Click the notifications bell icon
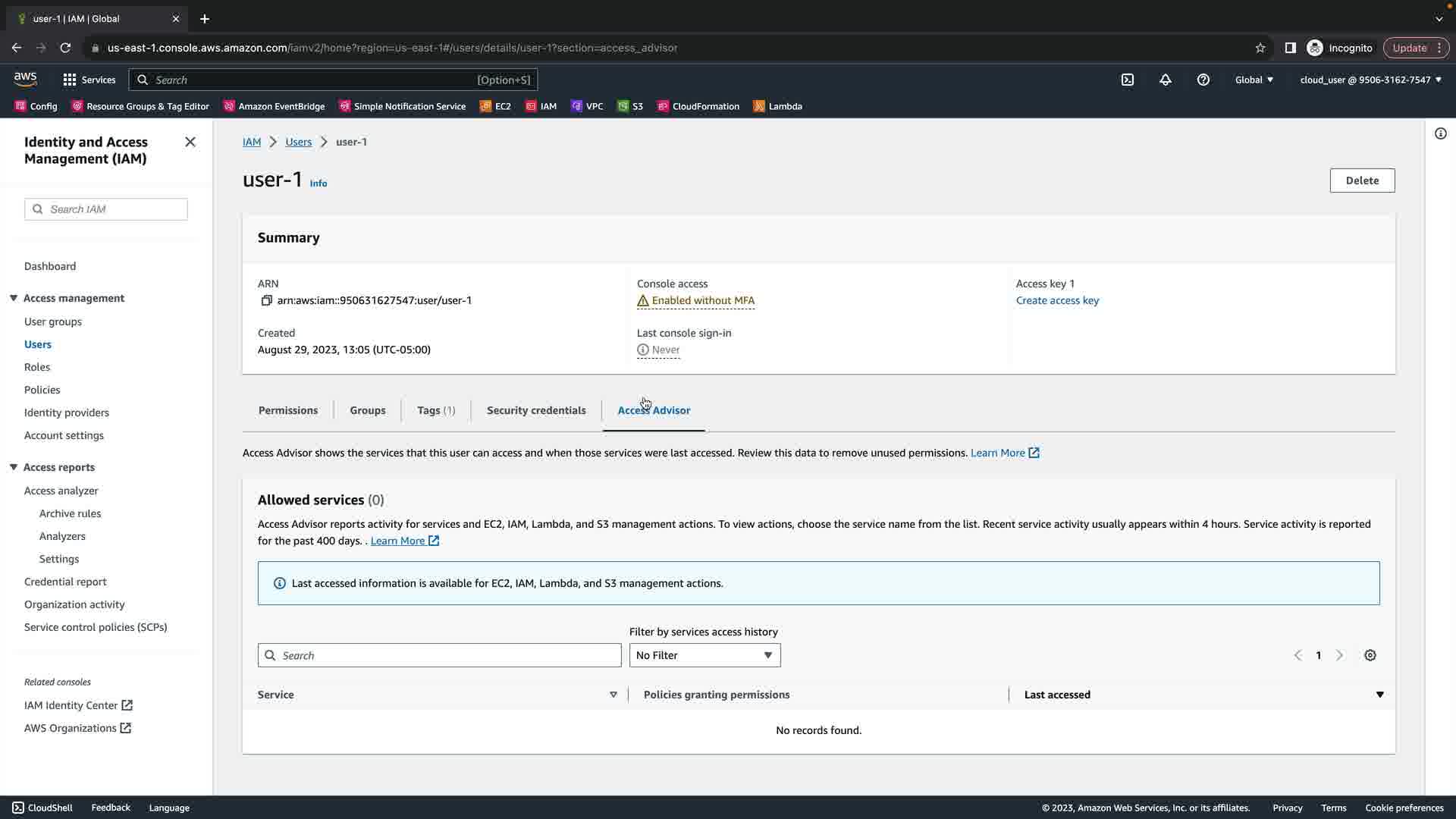This screenshot has width=1456, height=819. click(1165, 80)
